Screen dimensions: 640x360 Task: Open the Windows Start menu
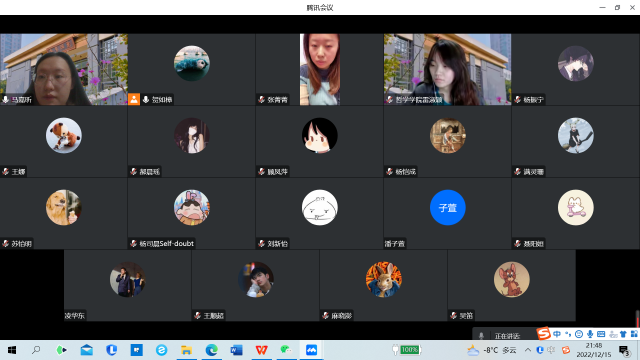tap(12, 350)
